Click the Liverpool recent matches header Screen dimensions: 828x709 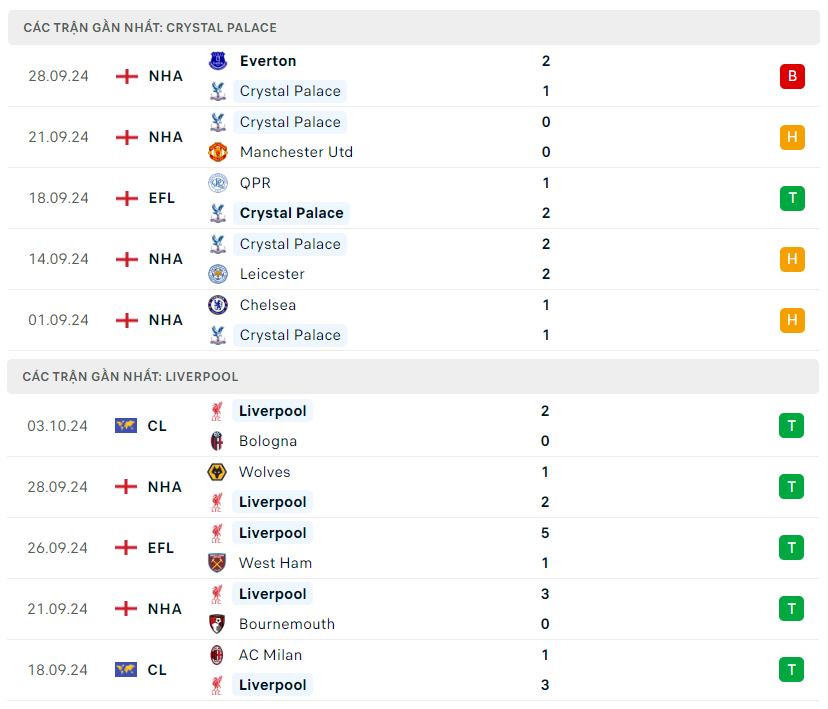coord(131,377)
